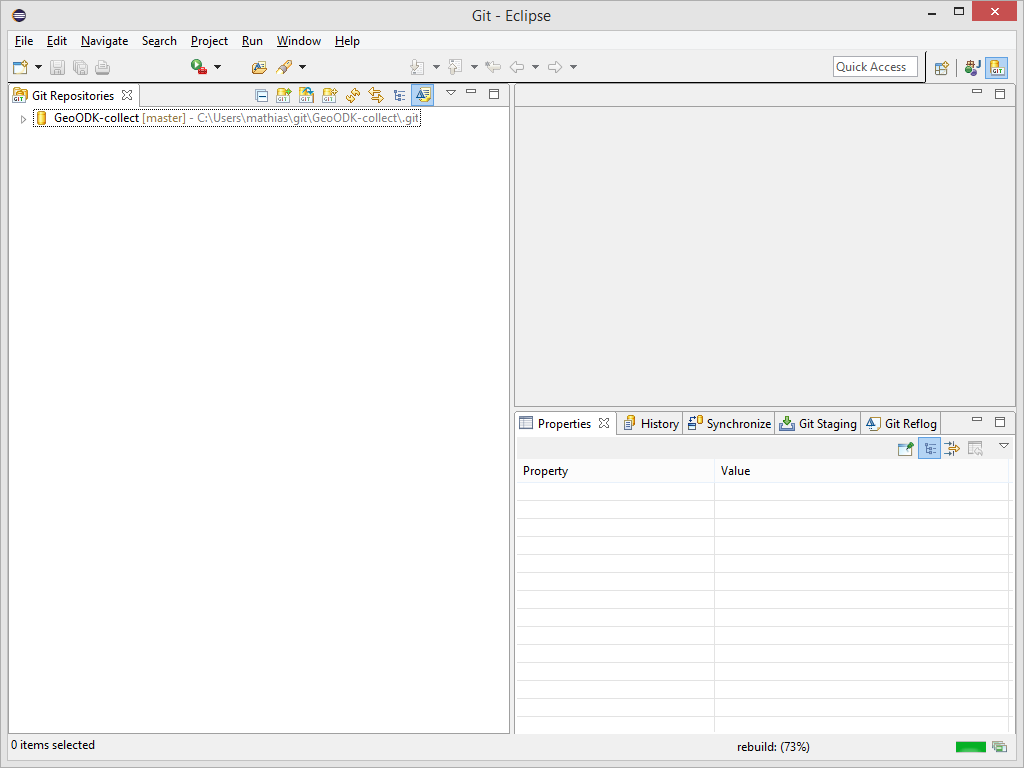
Task: Click the Save All icon in the toolbar
Action: pyautogui.click(x=80, y=67)
